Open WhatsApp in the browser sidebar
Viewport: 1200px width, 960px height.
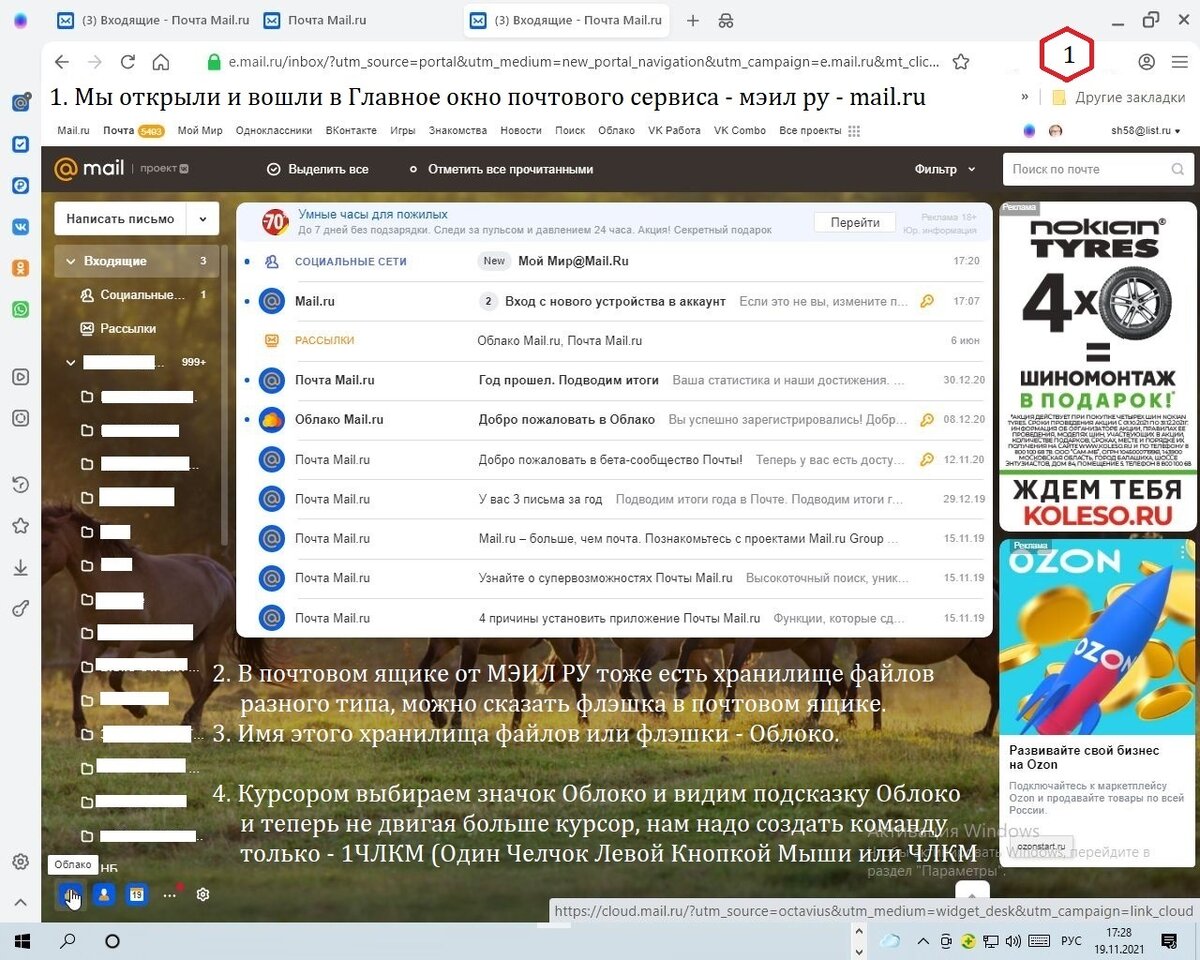pyautogui.click(x=20, y=309)
